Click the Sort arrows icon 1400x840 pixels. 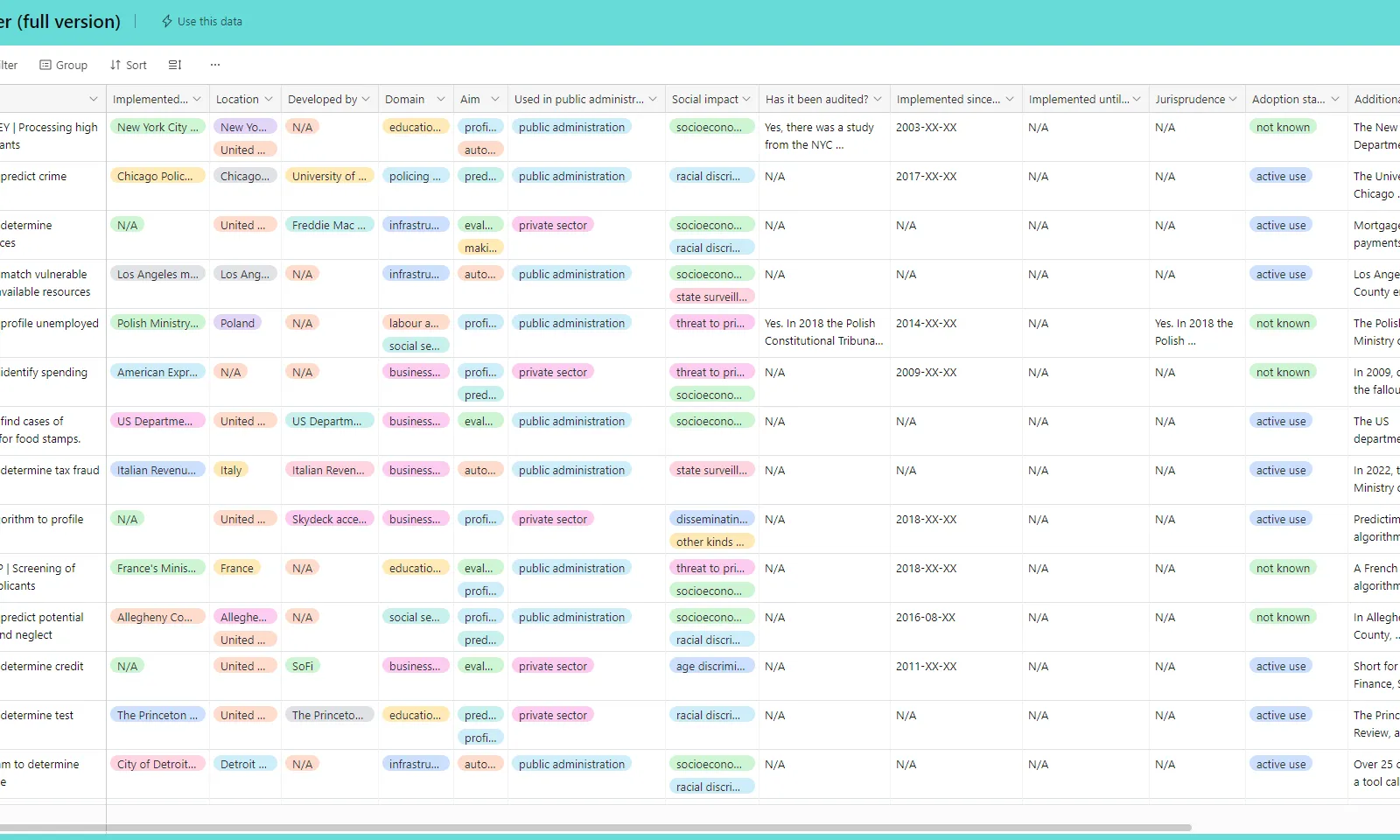click(x=115, y=66)
